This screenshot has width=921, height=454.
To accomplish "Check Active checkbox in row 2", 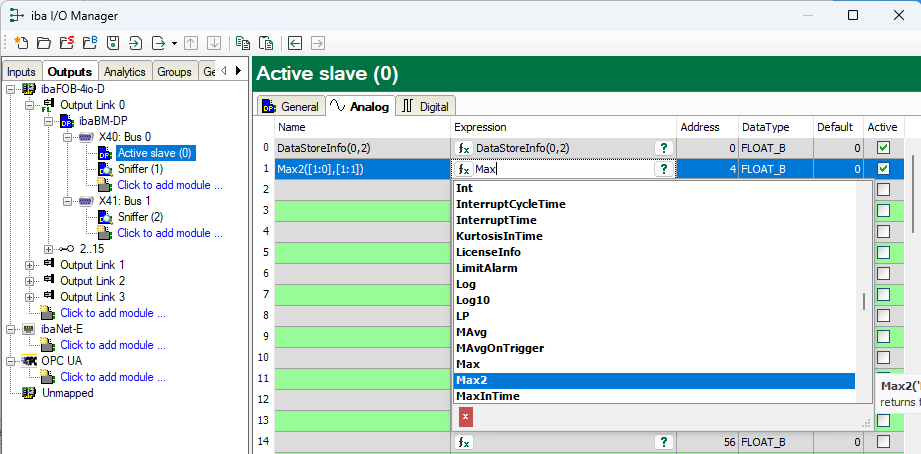I will click(x=883, y=189).
